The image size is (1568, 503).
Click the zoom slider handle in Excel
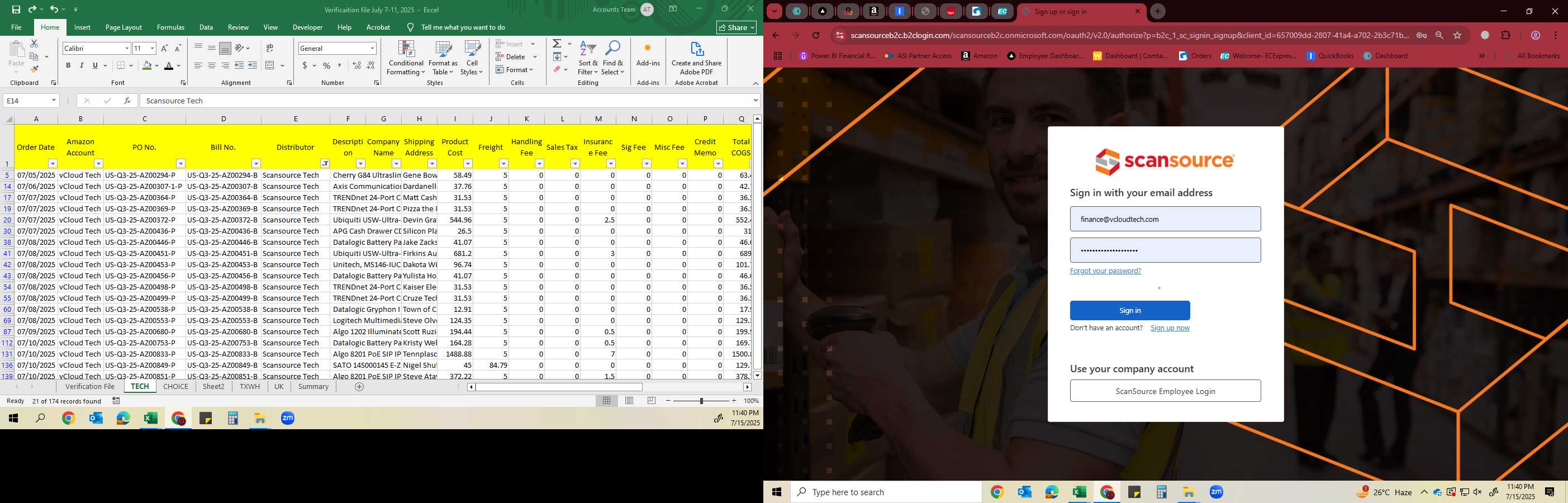click(x=701, y=401)
